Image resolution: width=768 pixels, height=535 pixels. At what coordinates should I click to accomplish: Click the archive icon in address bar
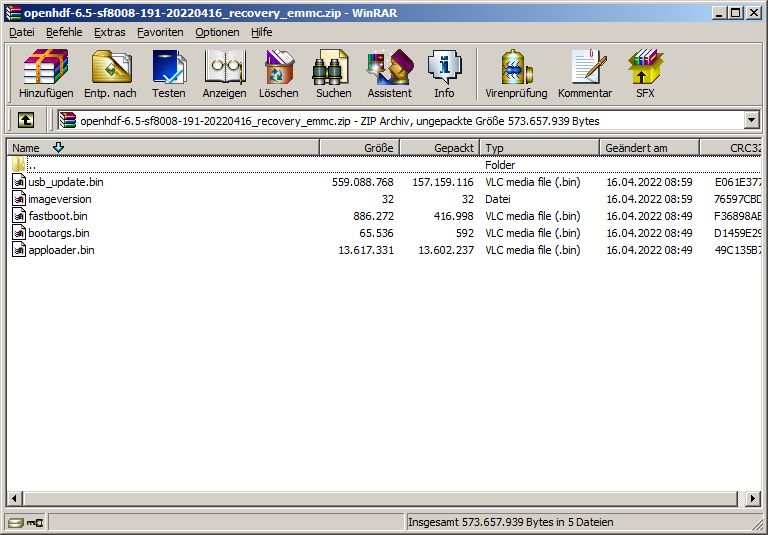[68, 121]
